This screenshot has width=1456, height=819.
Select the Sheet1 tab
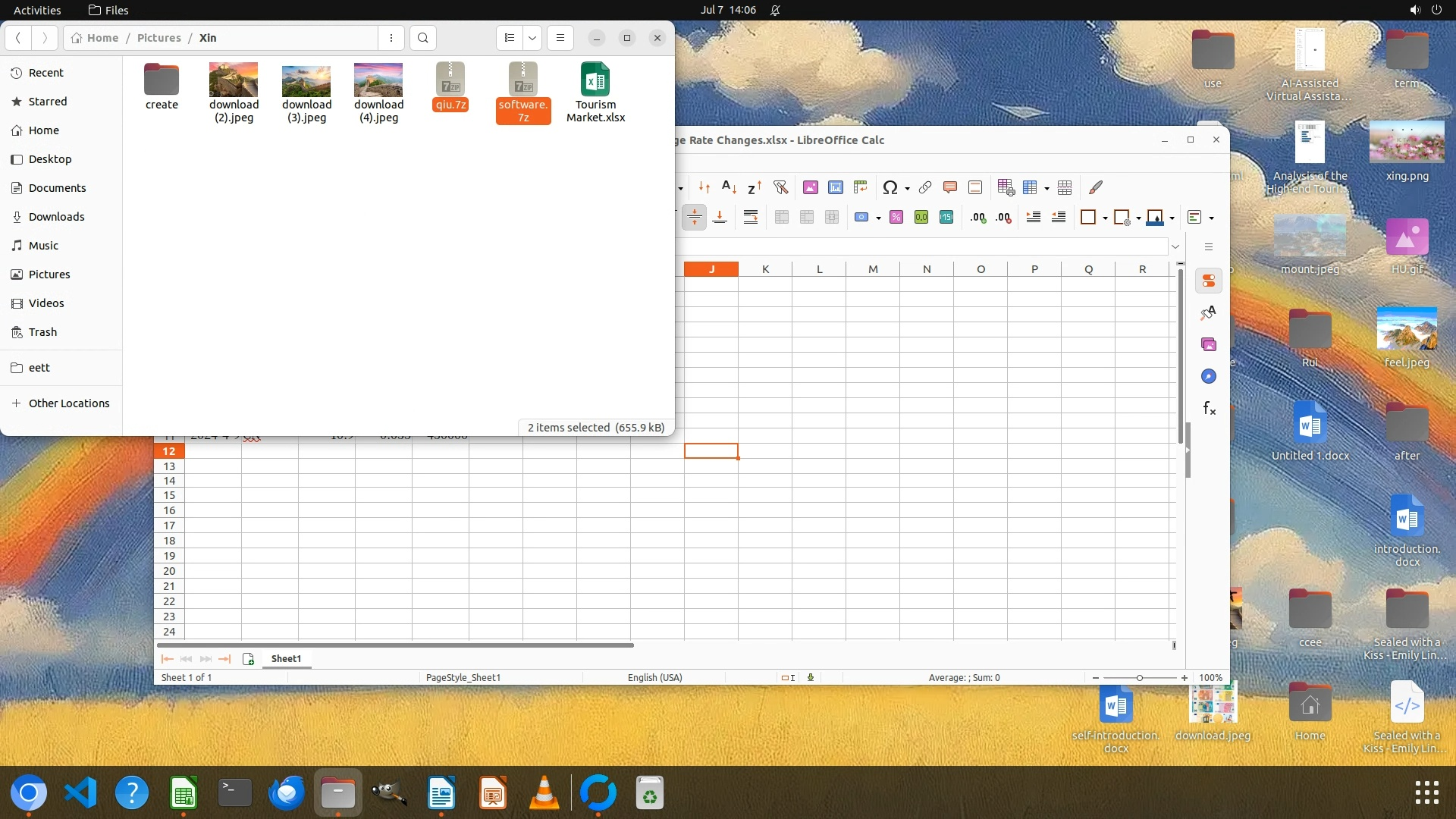click(286, 658)
